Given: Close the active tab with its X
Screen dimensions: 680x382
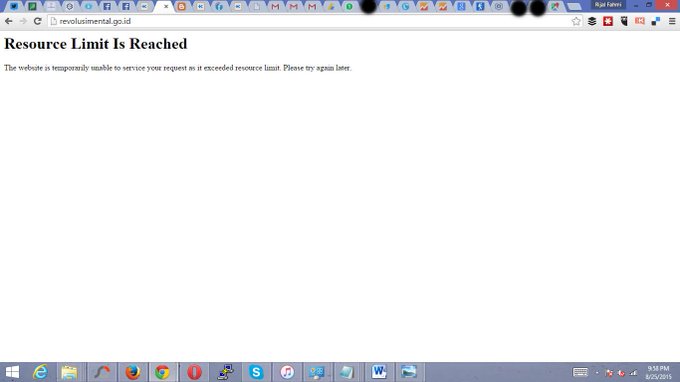Looking at the screenshot, I should 166,7.
